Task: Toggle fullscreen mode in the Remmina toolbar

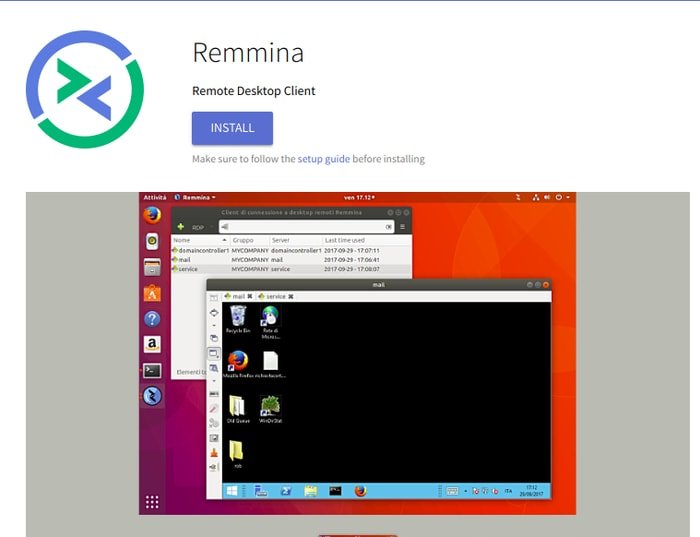Action: (214, 313)
